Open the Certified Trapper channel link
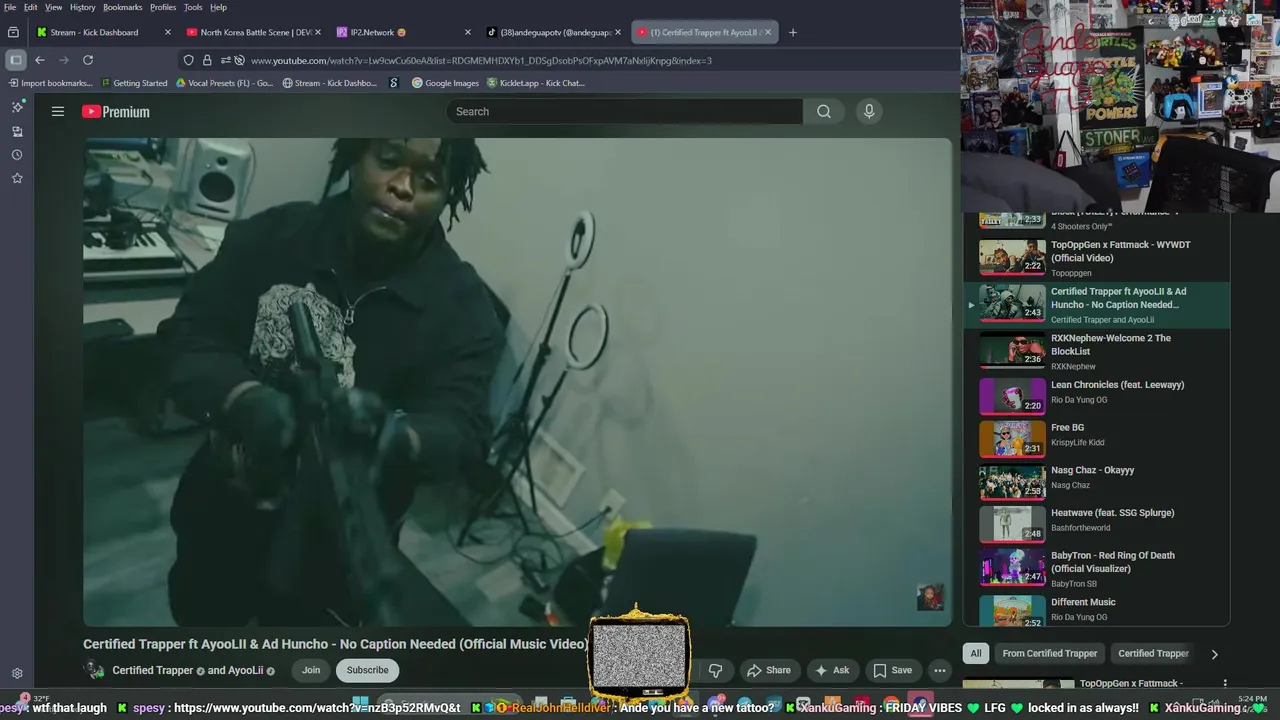This screenshot has width=1280, height=720. point(152,671)
